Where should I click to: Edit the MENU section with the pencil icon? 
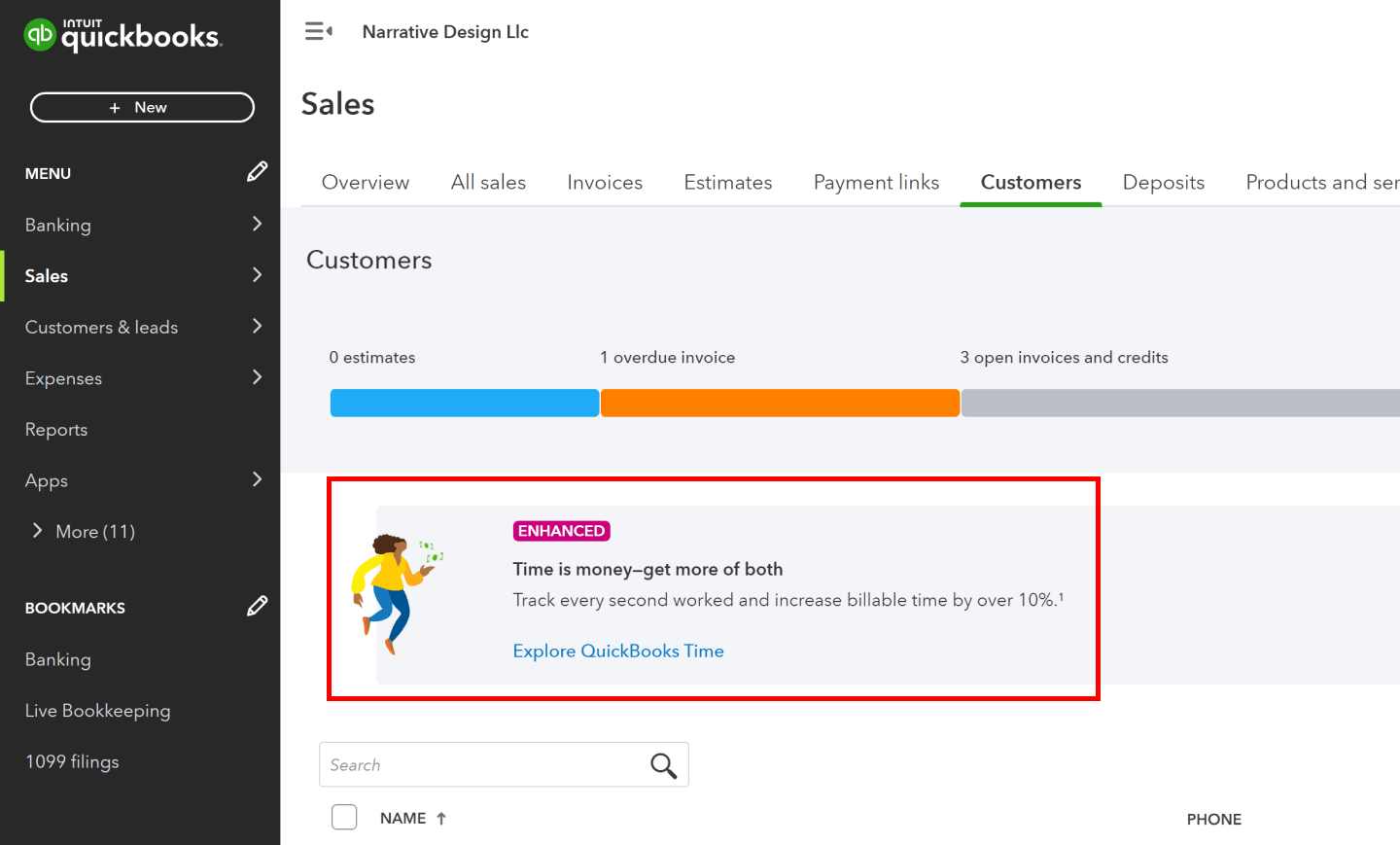[x=257, y=172]
